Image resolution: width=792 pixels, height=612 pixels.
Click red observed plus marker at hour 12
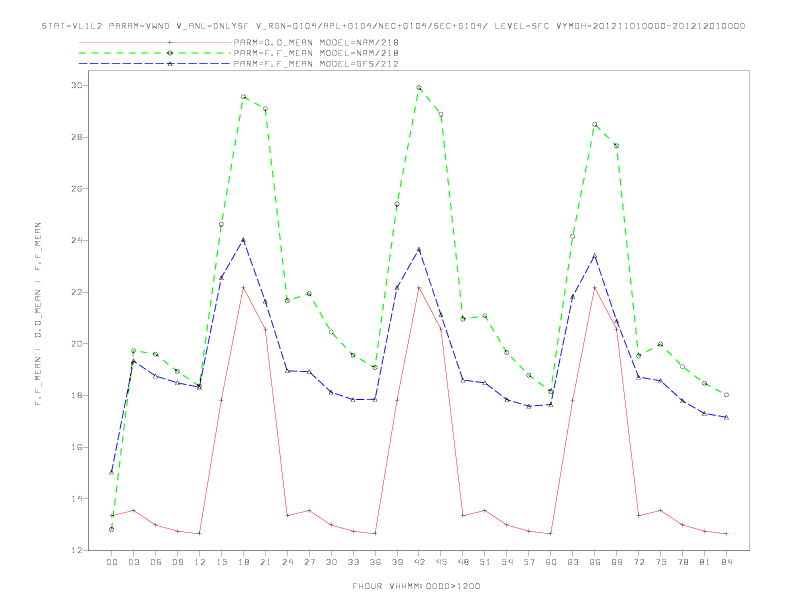[199, 534]
